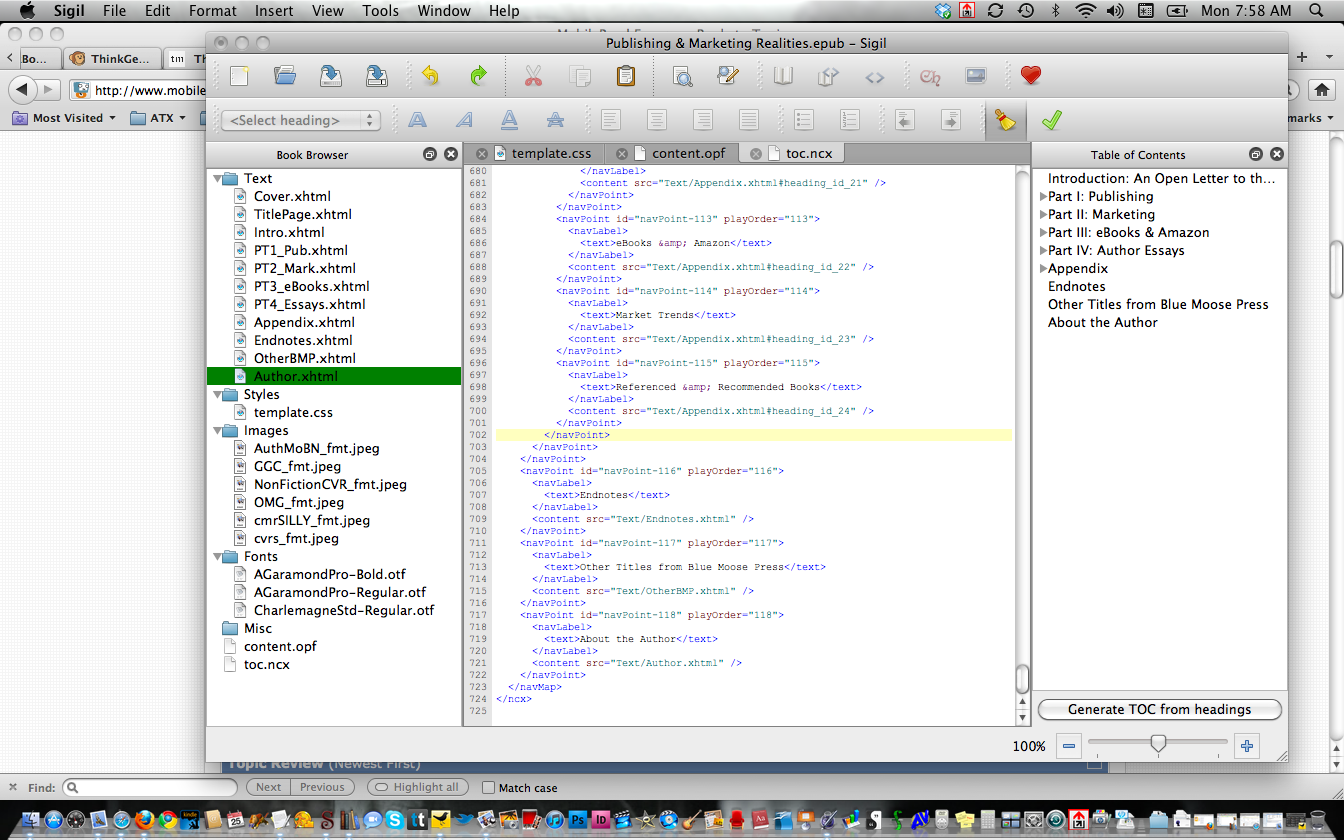The width and height of the screenshot is (1344, 840).
Task: Open Find with the magnifier icon
Action: click(682, 76)
